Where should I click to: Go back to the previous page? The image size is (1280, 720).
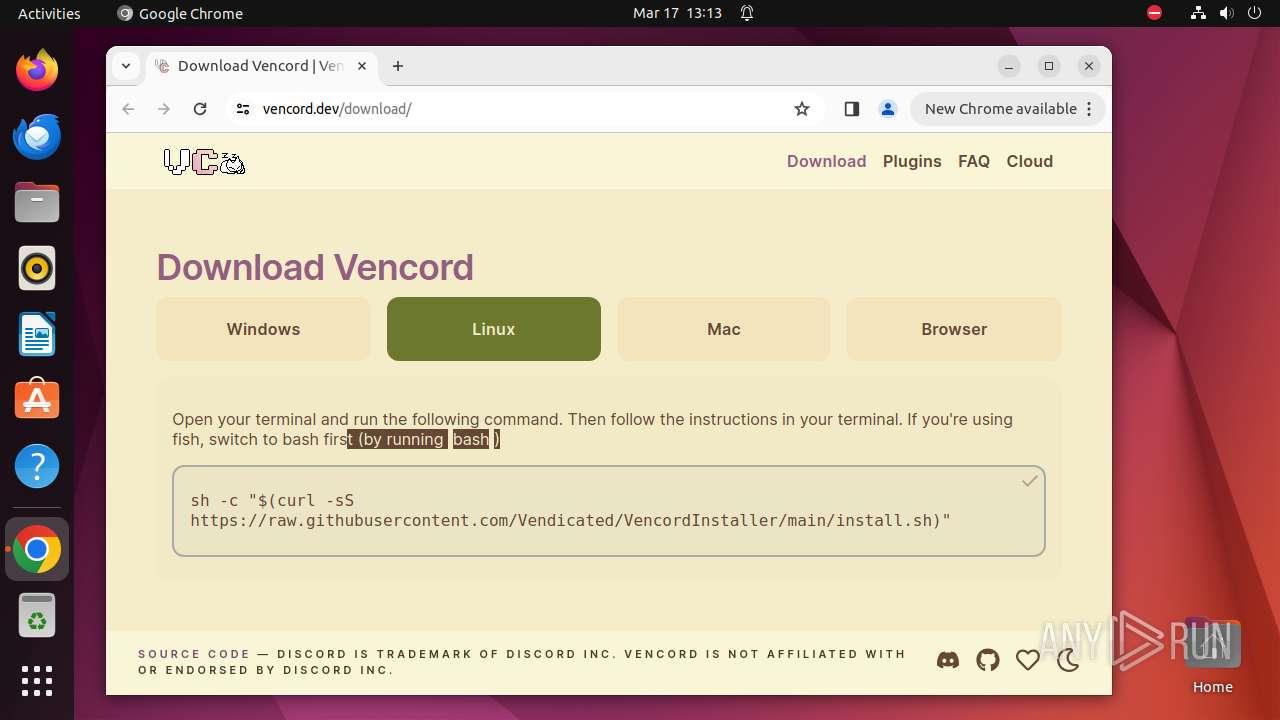click(x=128, y=109)
